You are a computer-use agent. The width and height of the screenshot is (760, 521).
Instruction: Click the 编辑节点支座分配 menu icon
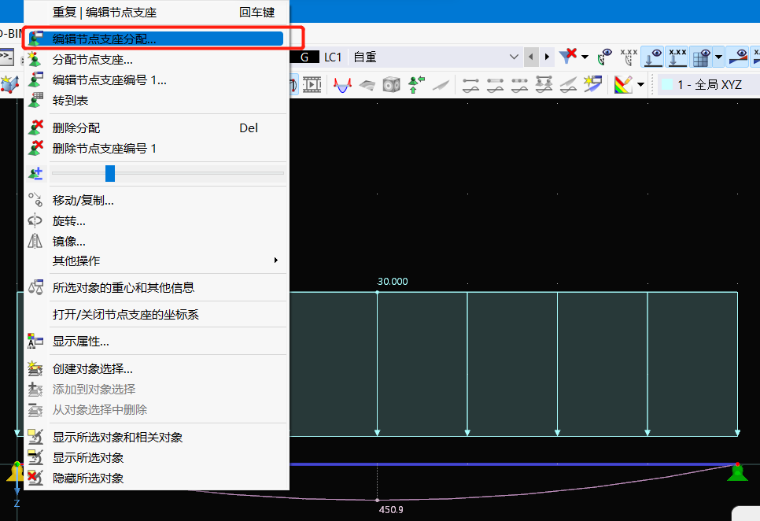tap(35, 38)
